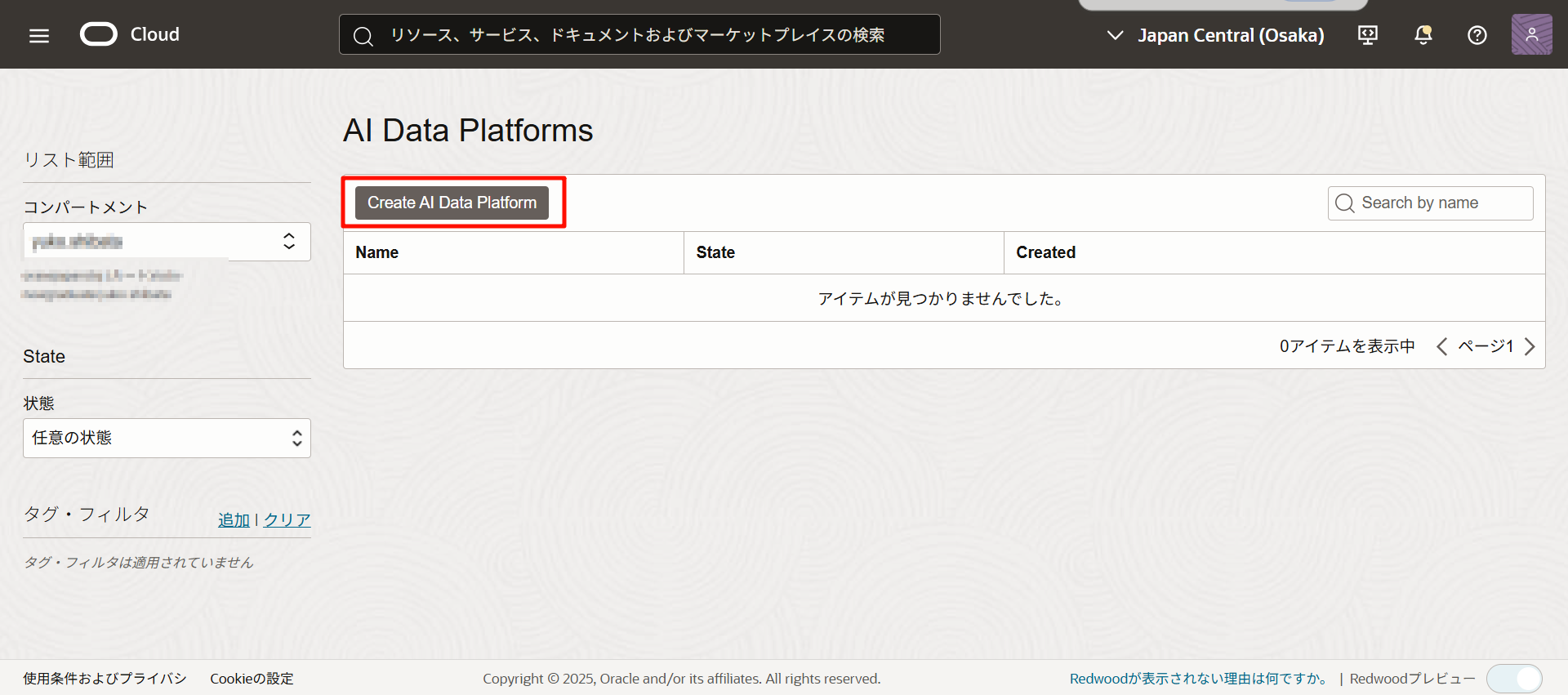The image size is (1568, 695).
Task: Open 使用条件およびプライバシ link
Action: (x=105, y=678)
